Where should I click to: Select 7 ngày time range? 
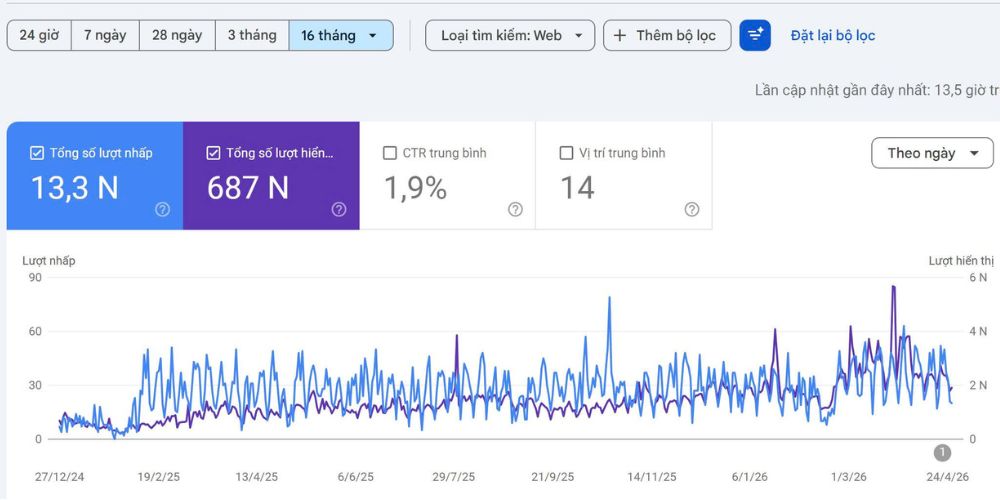105,35
